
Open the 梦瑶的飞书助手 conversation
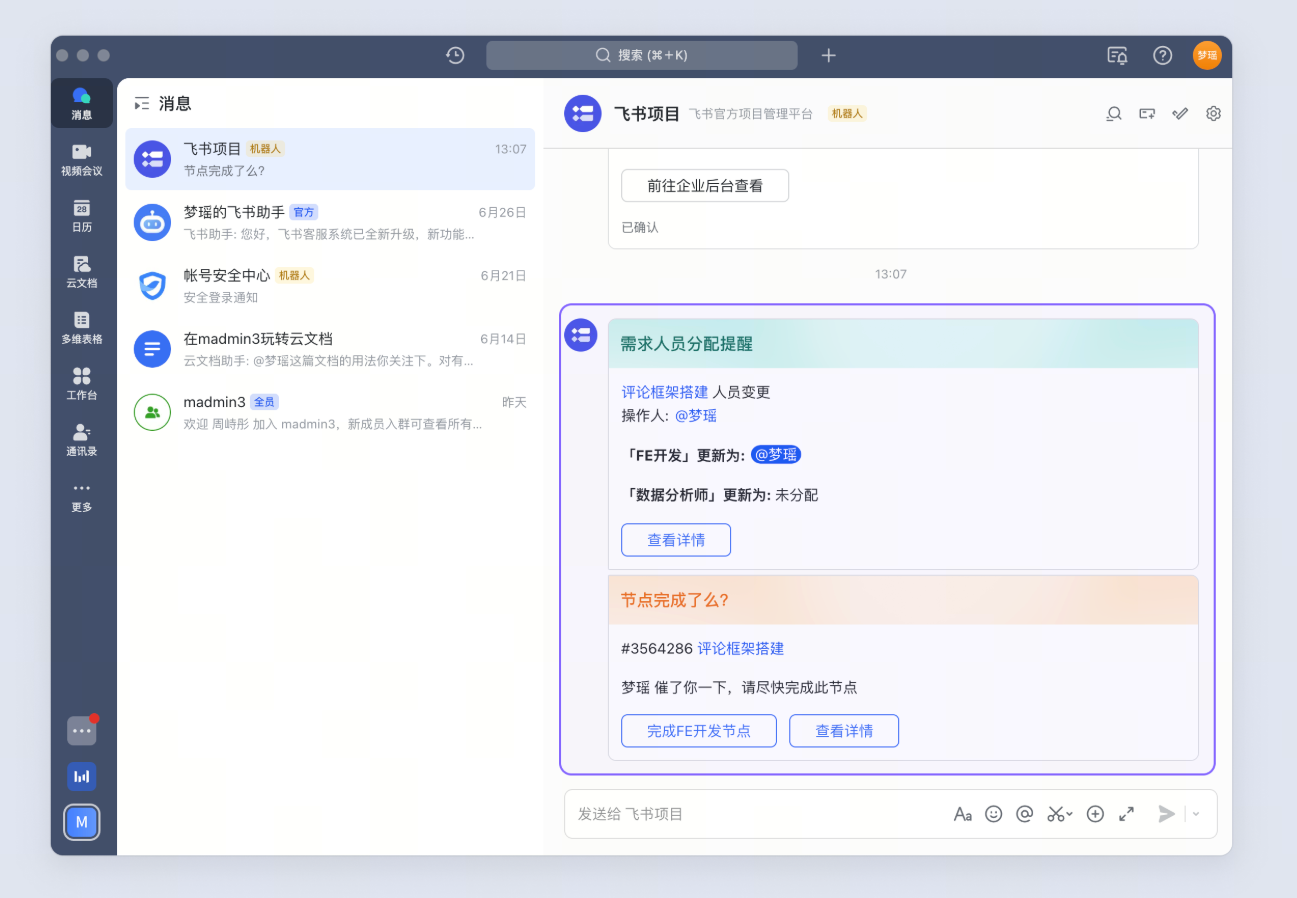pos(330,222)
